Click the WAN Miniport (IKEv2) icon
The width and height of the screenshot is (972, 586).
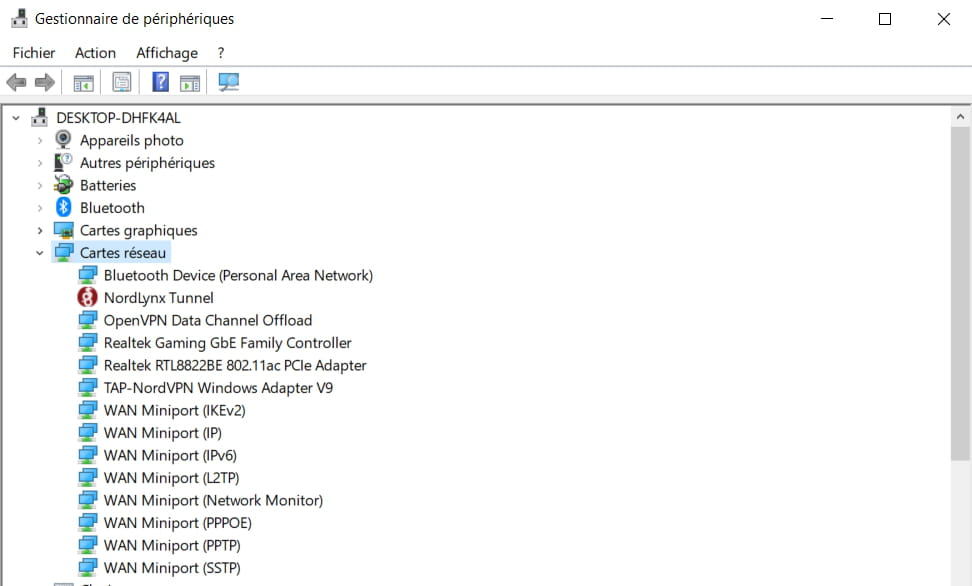(x=87, y=410)
